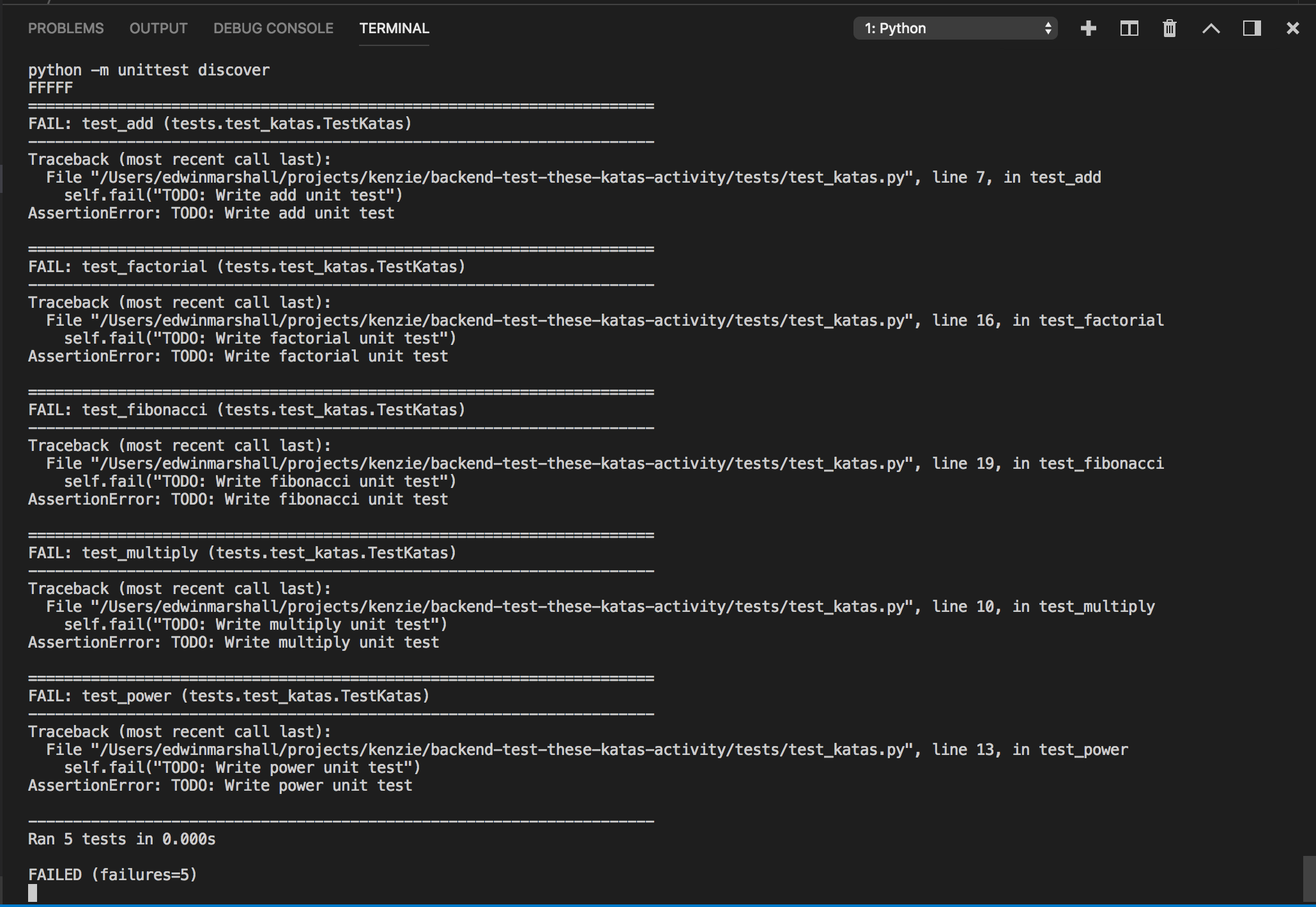Image resolution: width=1316 pixels, height=907 pixels.
Task: Split the terminal pane
Action: pyautogui.click(x=1129, y=28)
